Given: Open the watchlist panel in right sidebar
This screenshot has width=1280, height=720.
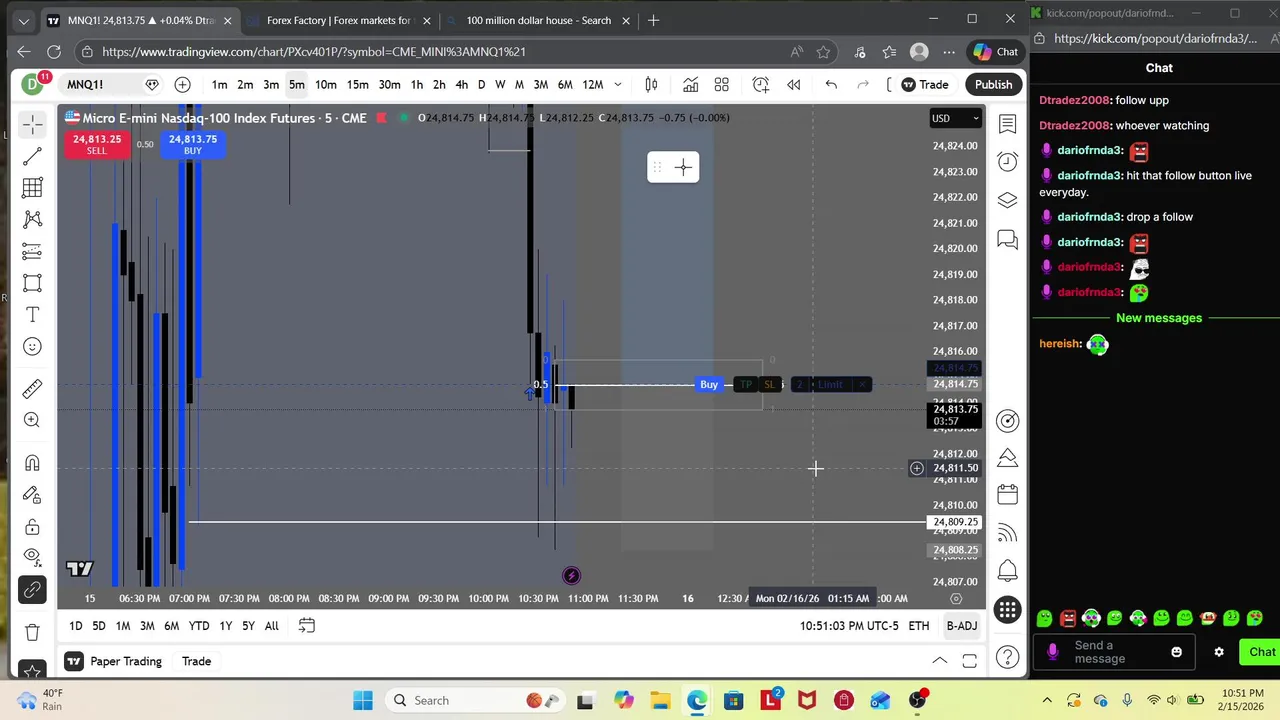Looking at the screenshot, I should click(1007, 124).
